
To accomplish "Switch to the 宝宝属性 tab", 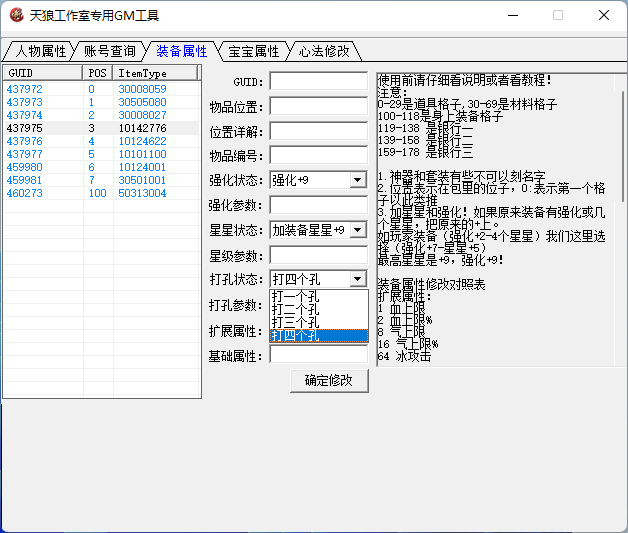I will tap(253, 51).
